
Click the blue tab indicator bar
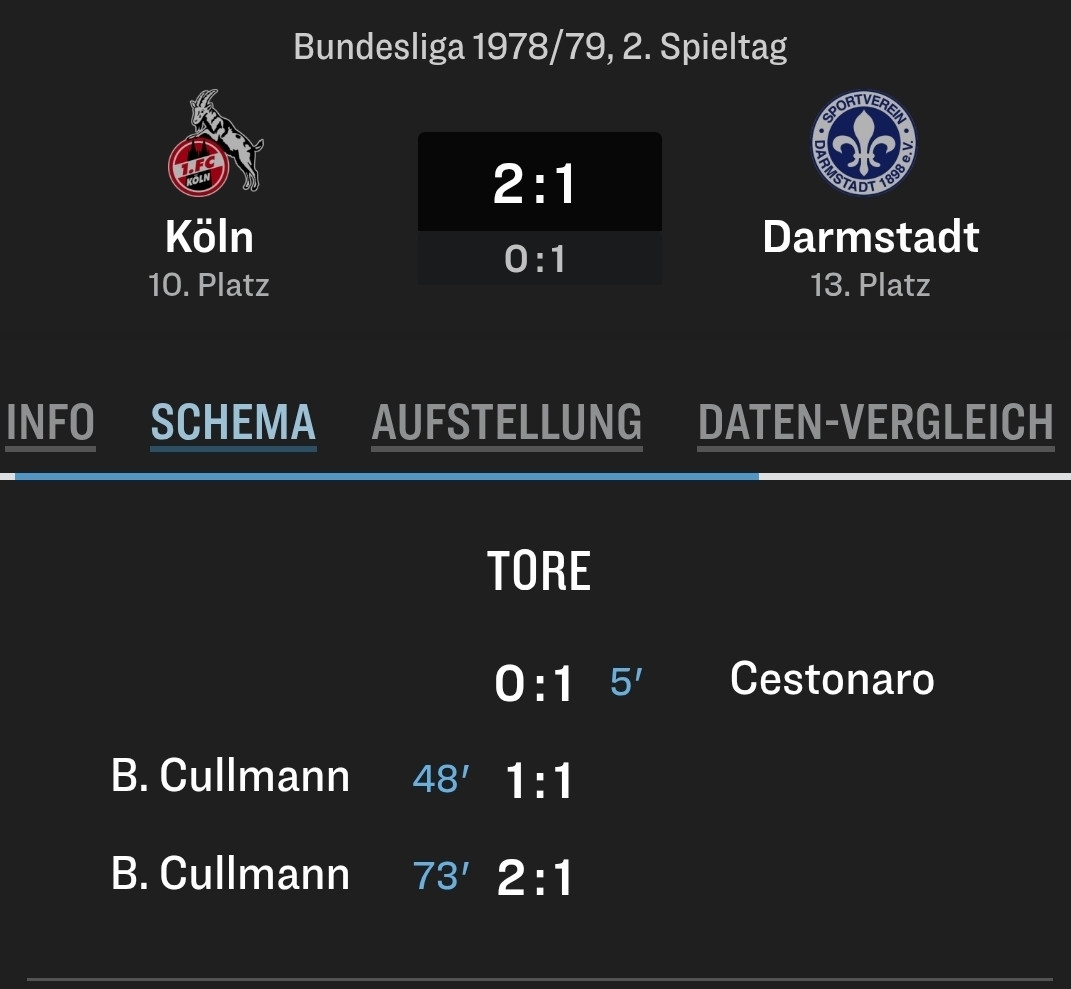coord(386,476)
